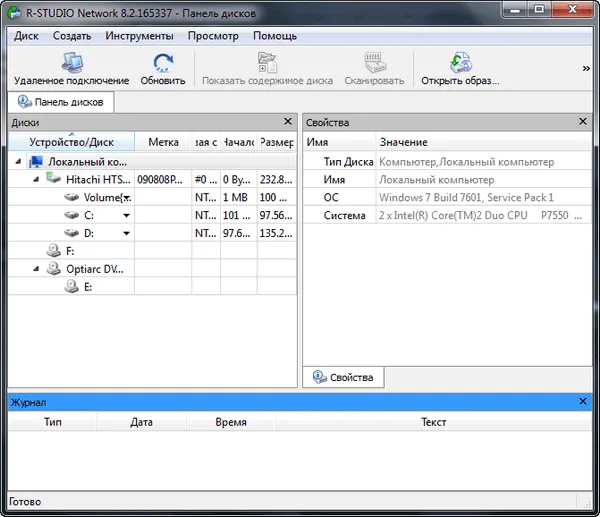Click the F: optical drive icon
This screenshot has width=600, height=517.
pyautogui.click(x=54, y=251)
